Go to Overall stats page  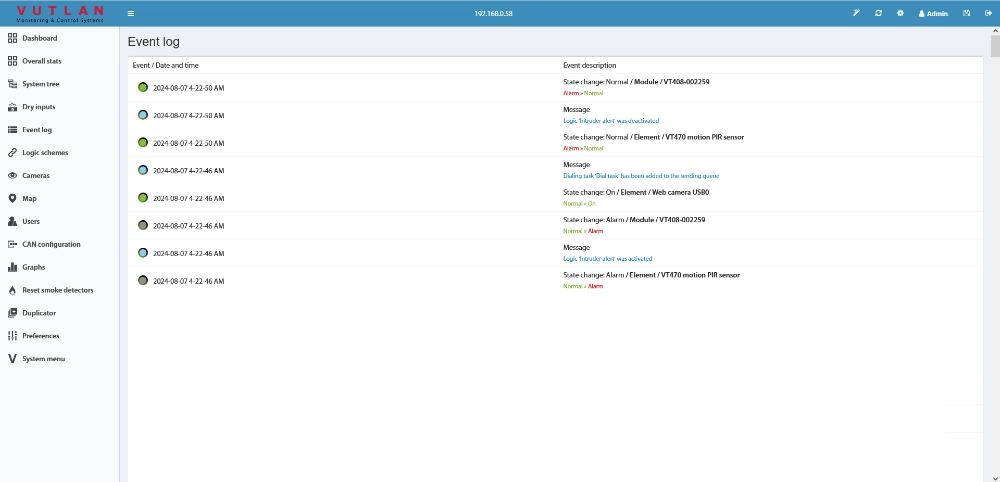coord(42,61)
